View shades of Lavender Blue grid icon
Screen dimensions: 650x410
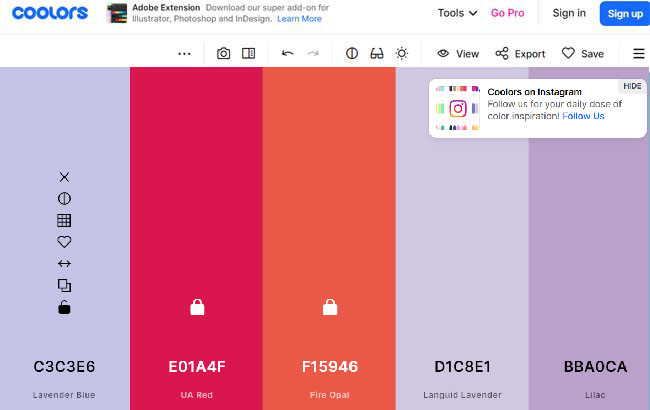[x=65, y=220]
